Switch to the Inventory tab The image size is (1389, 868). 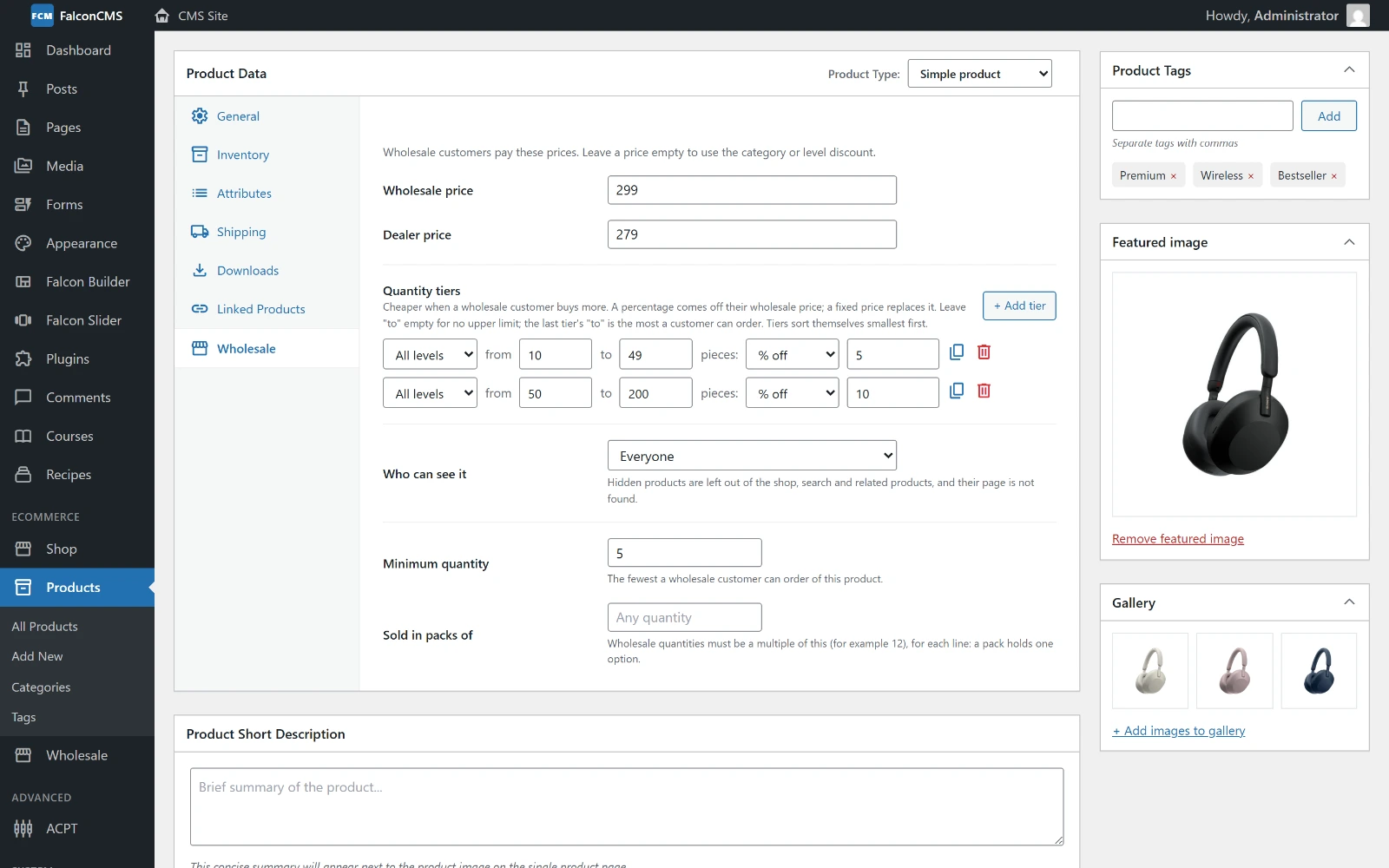267,155
